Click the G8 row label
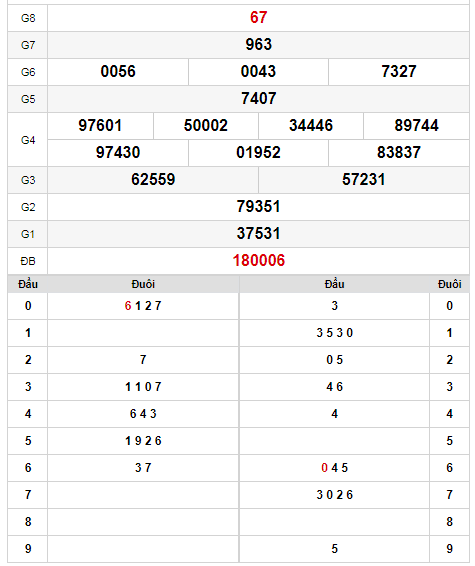 click(28, 18)
